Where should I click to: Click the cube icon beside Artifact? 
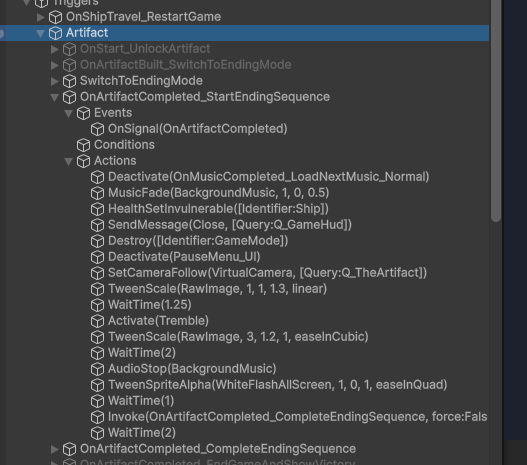(x=55, y=33)
